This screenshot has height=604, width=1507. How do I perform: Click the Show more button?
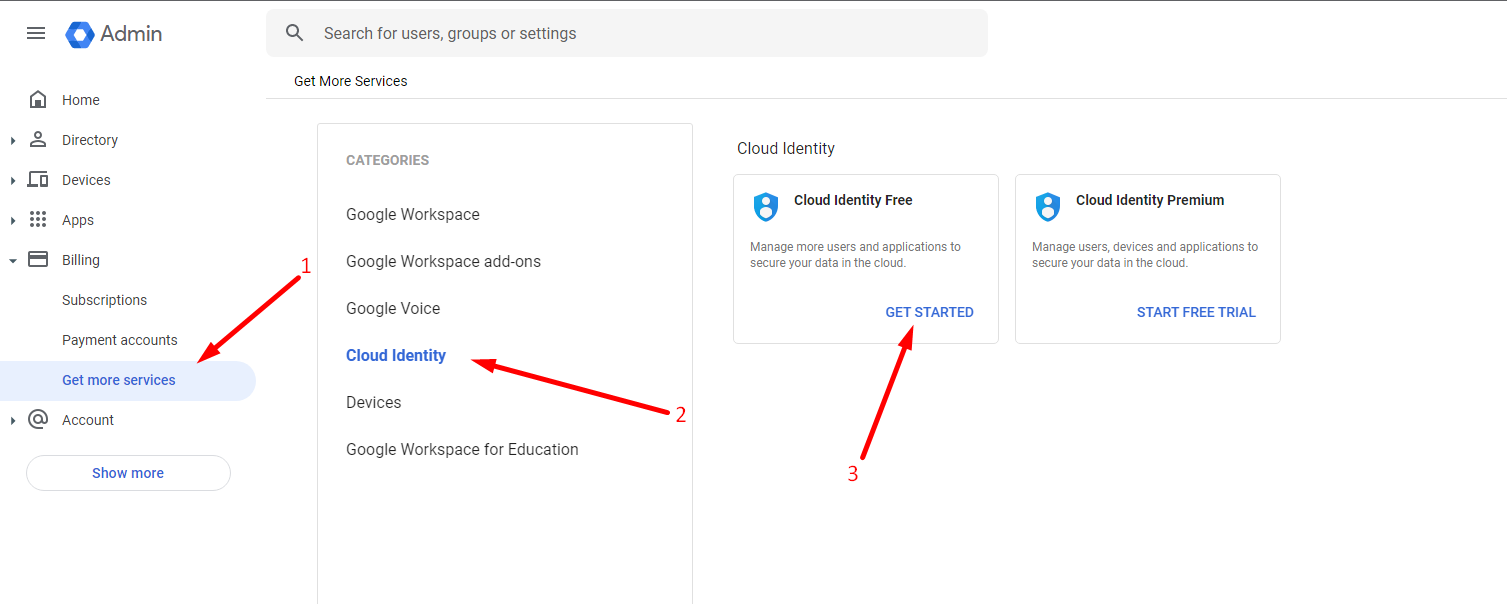click(128, 473)
